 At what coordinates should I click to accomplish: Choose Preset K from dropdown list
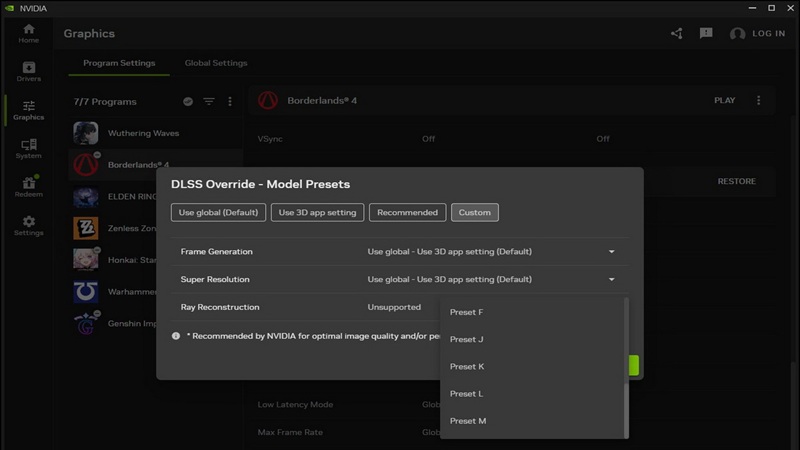(x=467, y=367)
